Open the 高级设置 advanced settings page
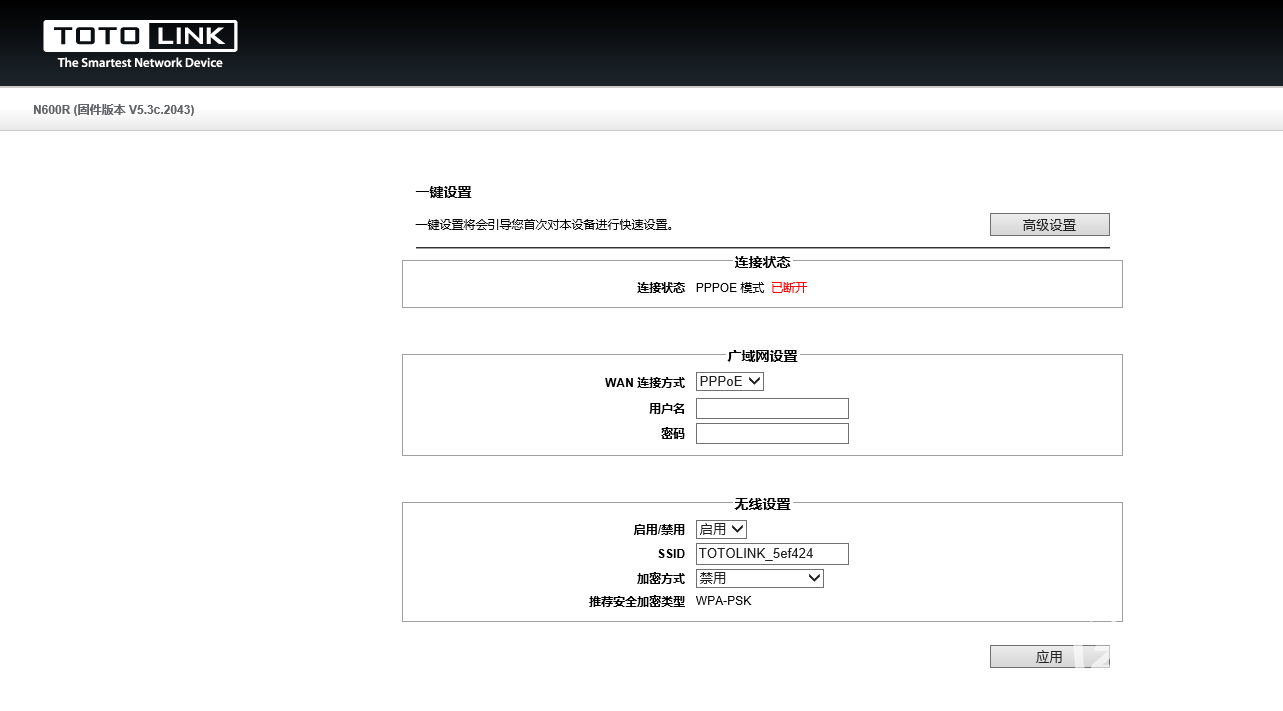Image resolution: width=1283 pixels, height=711 pixels. [1049, 225]
